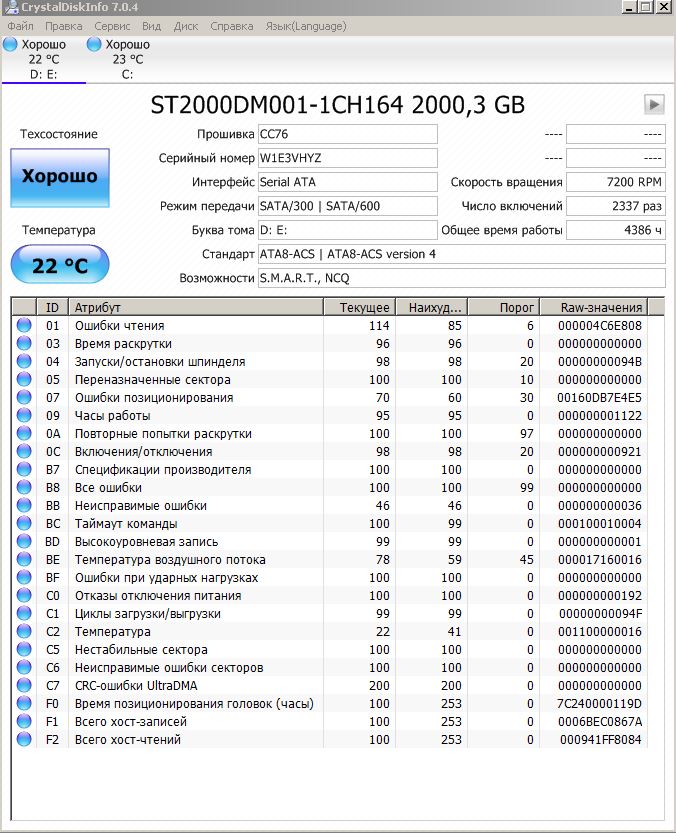
Task: Click status icon for Высокоуровневая запись row
Action: tap(24, 541)
